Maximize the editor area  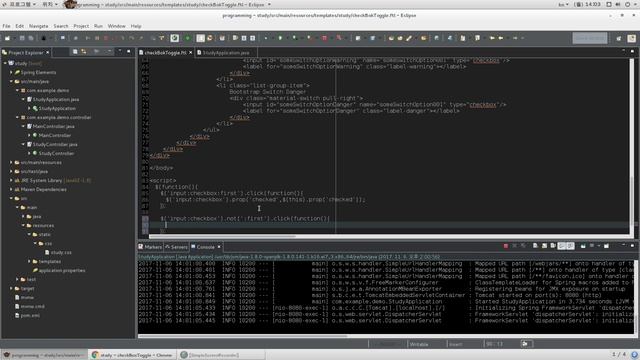632,51
